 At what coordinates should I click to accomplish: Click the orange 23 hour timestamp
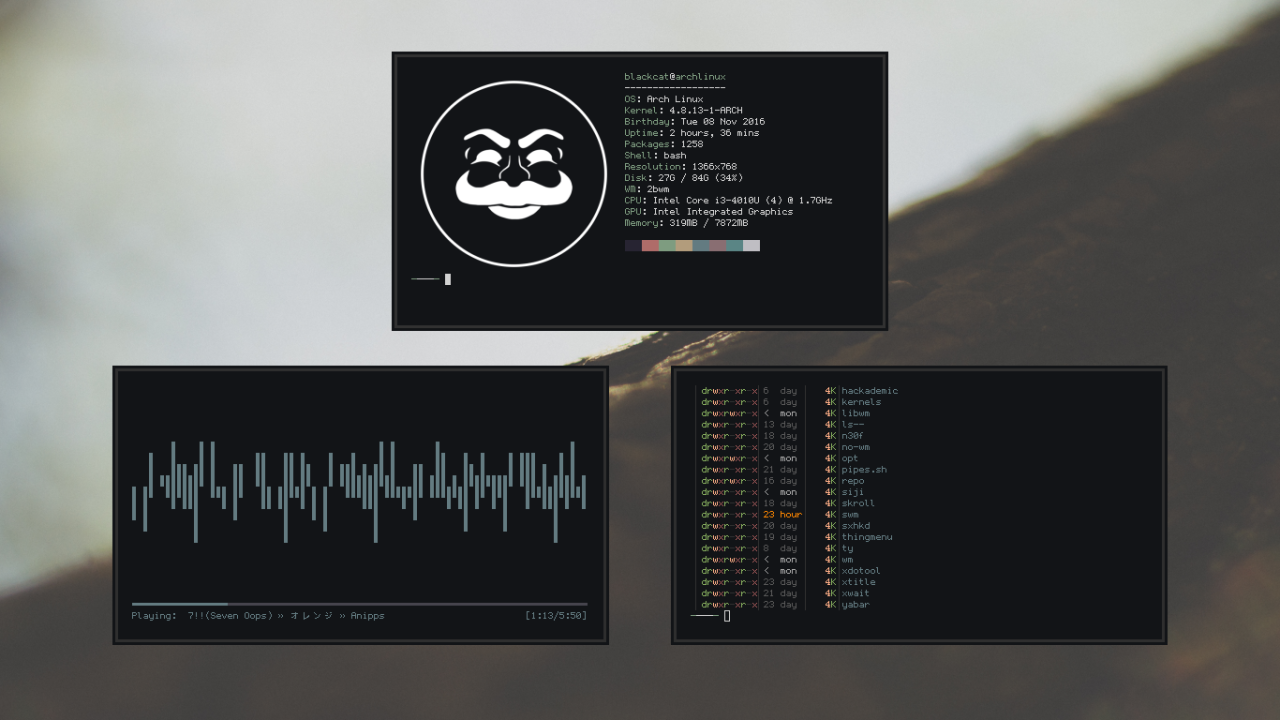coord(782,515)
